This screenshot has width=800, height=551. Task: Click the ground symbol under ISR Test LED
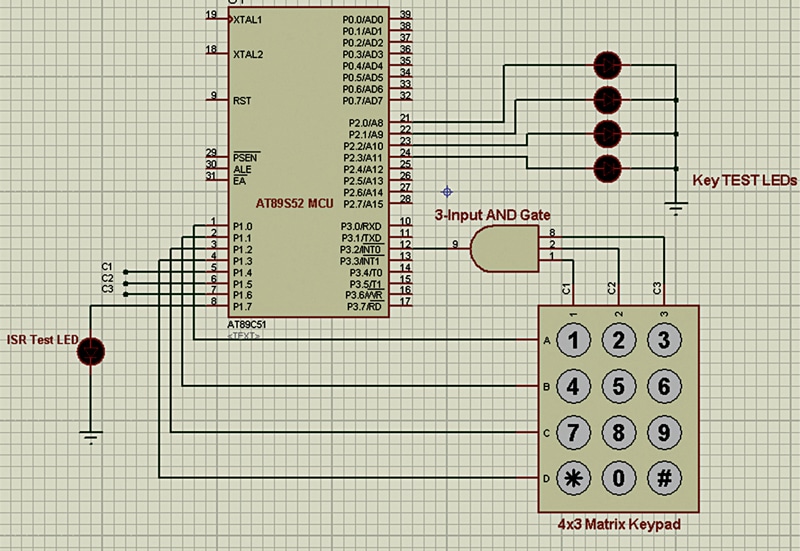91,435
